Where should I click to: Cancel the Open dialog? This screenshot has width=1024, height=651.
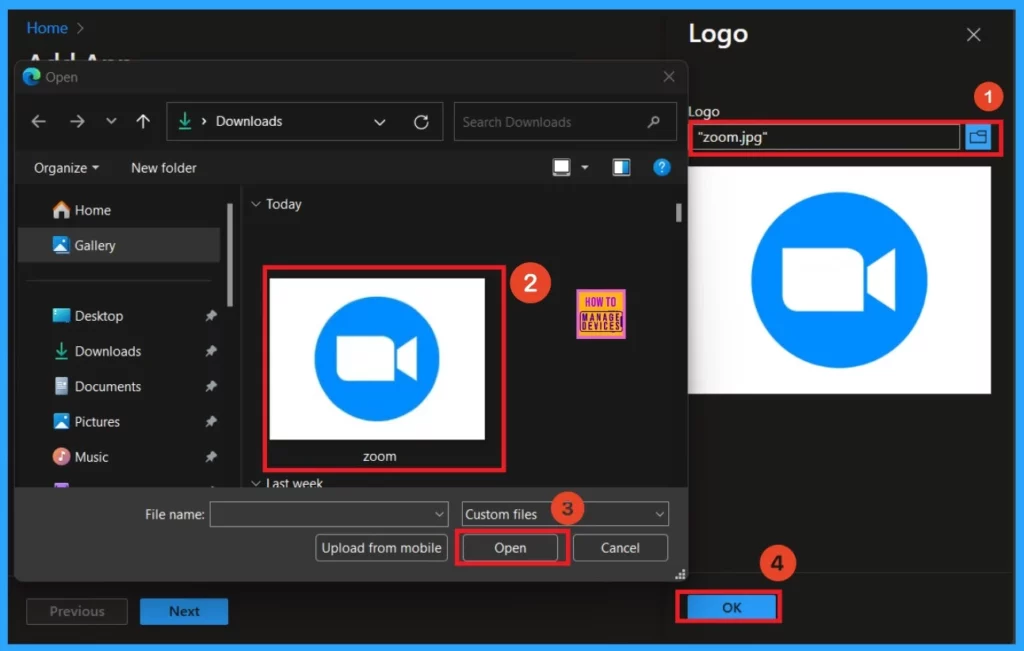point(620,548)
